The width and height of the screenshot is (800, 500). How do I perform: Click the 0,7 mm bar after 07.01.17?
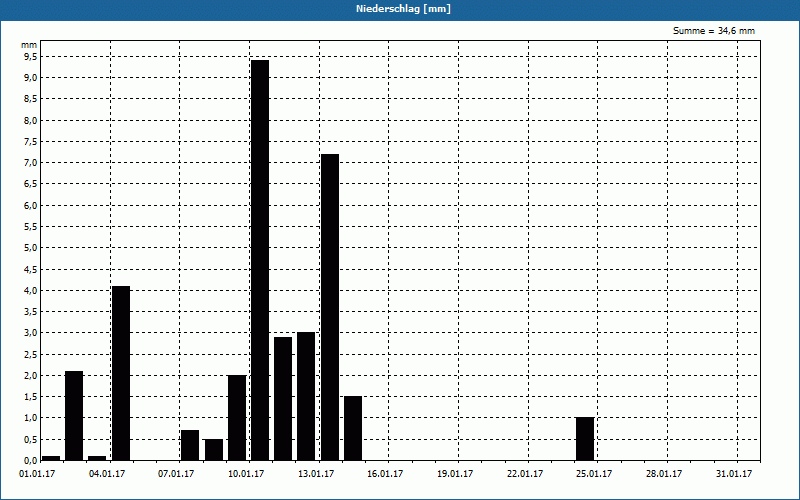tap(190, 445)
